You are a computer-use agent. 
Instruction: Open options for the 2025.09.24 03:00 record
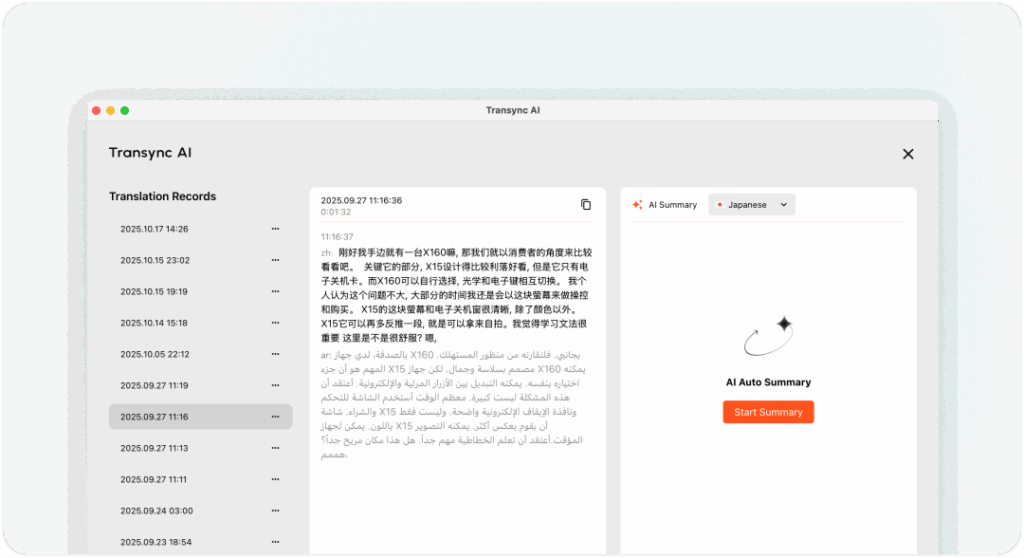(x=275, y=511)
